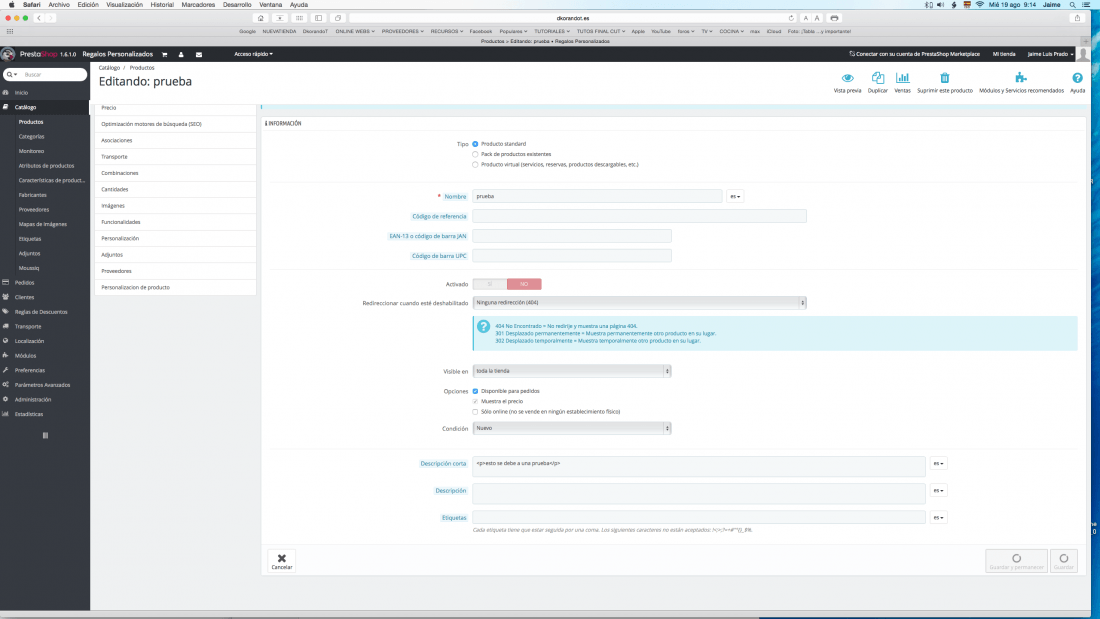Click Mi tienda link

click(x=1004, y=54)
